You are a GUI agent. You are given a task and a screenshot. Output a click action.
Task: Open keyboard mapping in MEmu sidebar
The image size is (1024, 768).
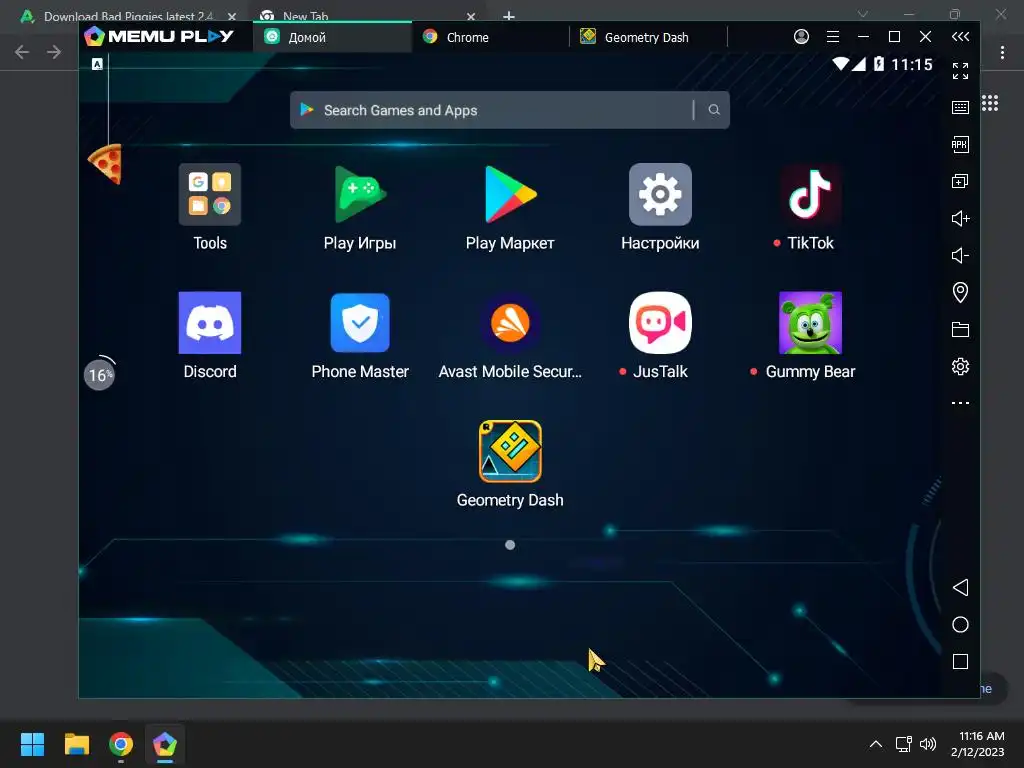[x=960, y=108]
